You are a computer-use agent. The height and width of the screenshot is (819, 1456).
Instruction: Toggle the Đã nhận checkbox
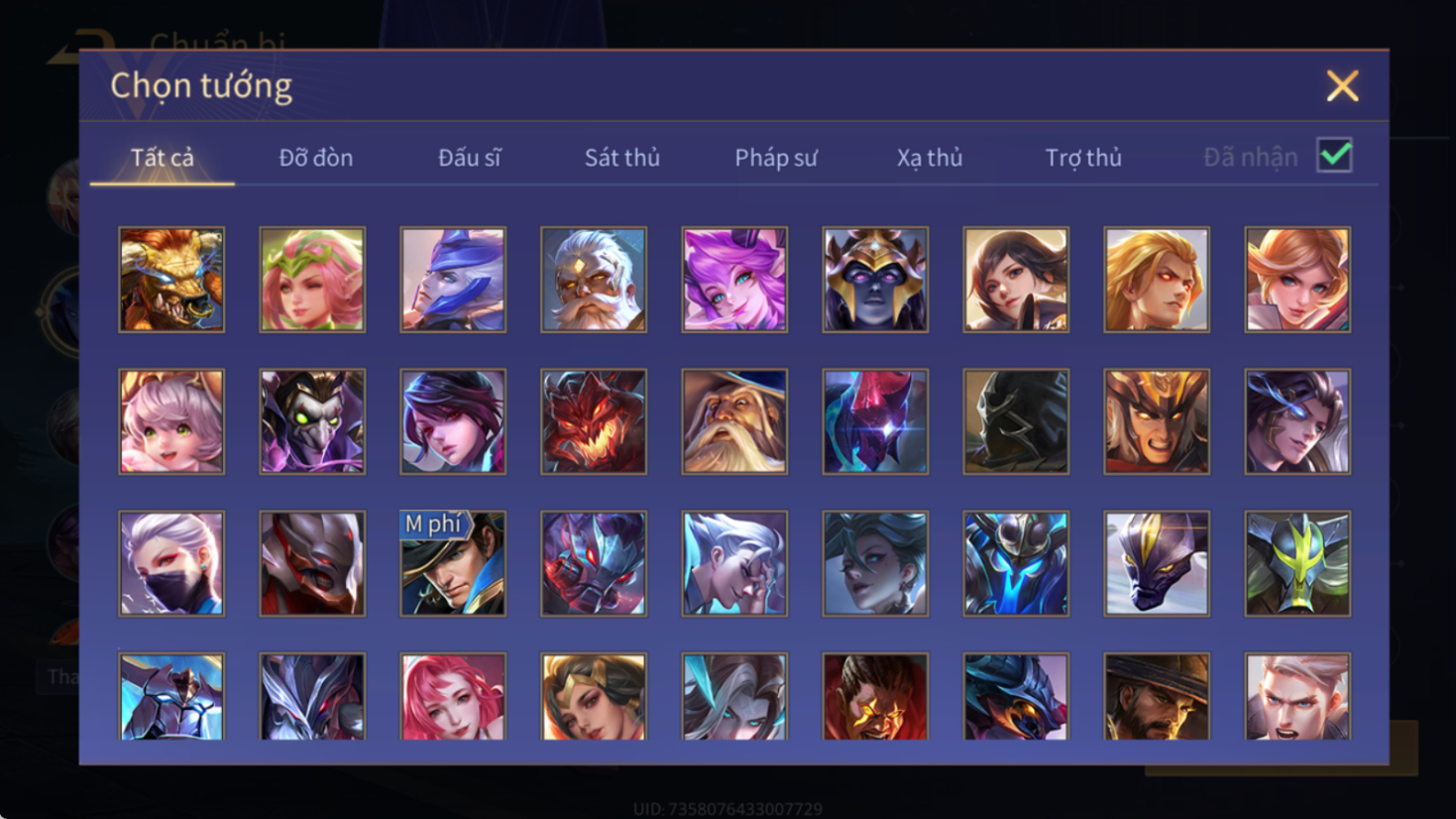tap(1334, 156)
